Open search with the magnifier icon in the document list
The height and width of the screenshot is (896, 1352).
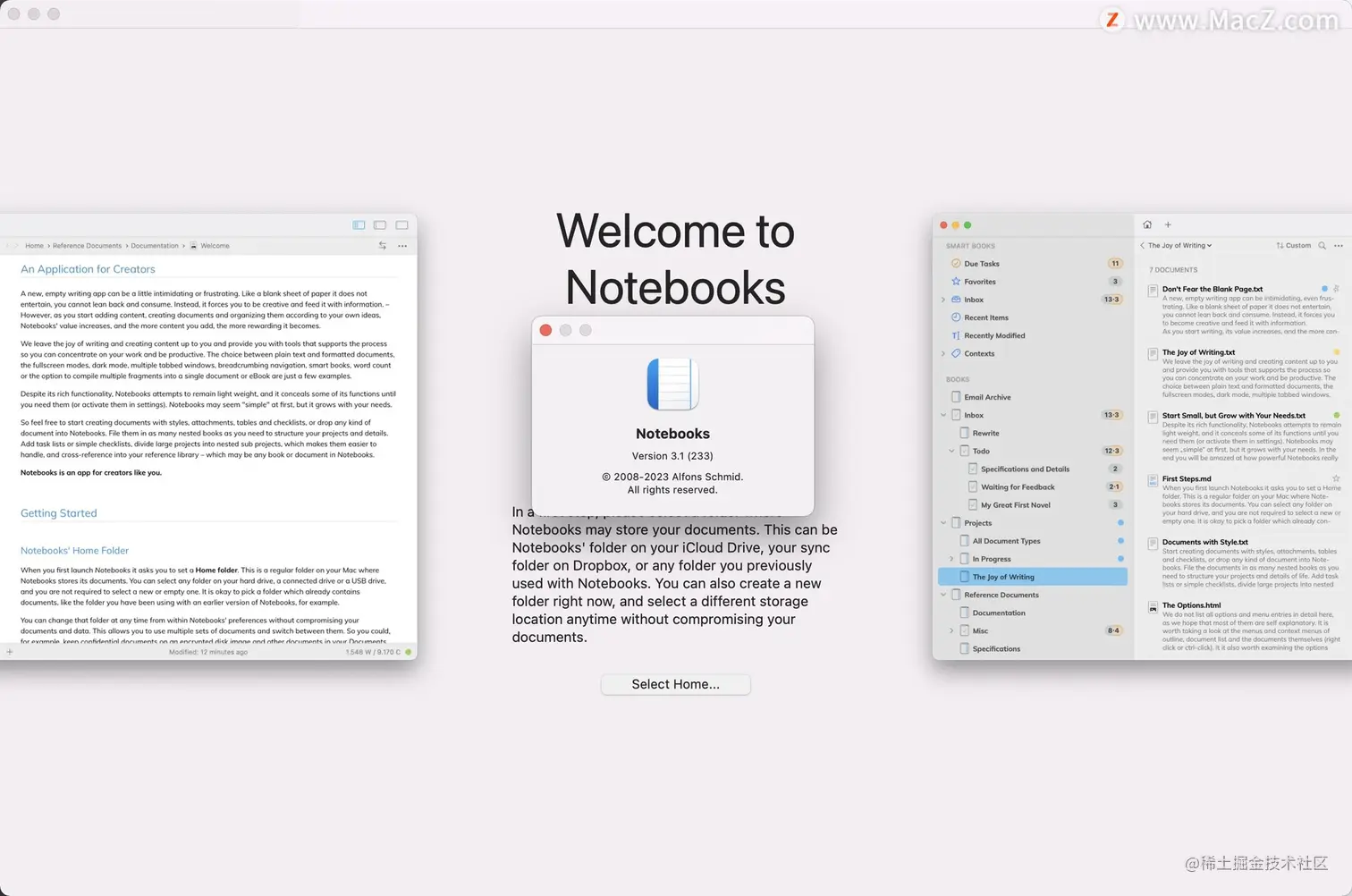pyautogui.click(x=1322, y=245)
